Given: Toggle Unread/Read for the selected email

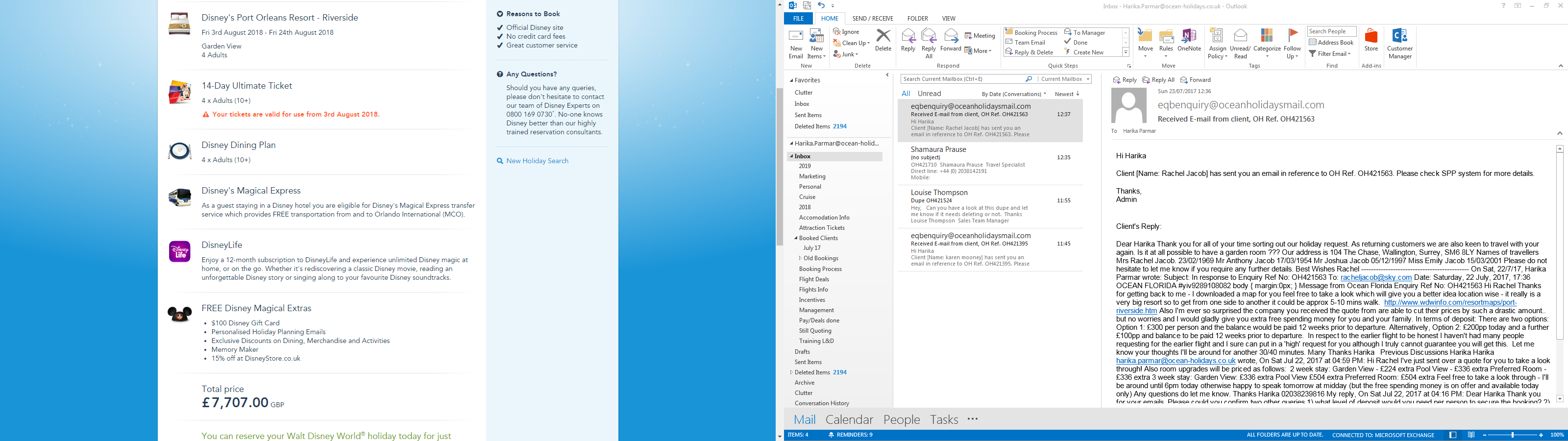Looking at the screenshot, I should click(x=1240, y=44).
